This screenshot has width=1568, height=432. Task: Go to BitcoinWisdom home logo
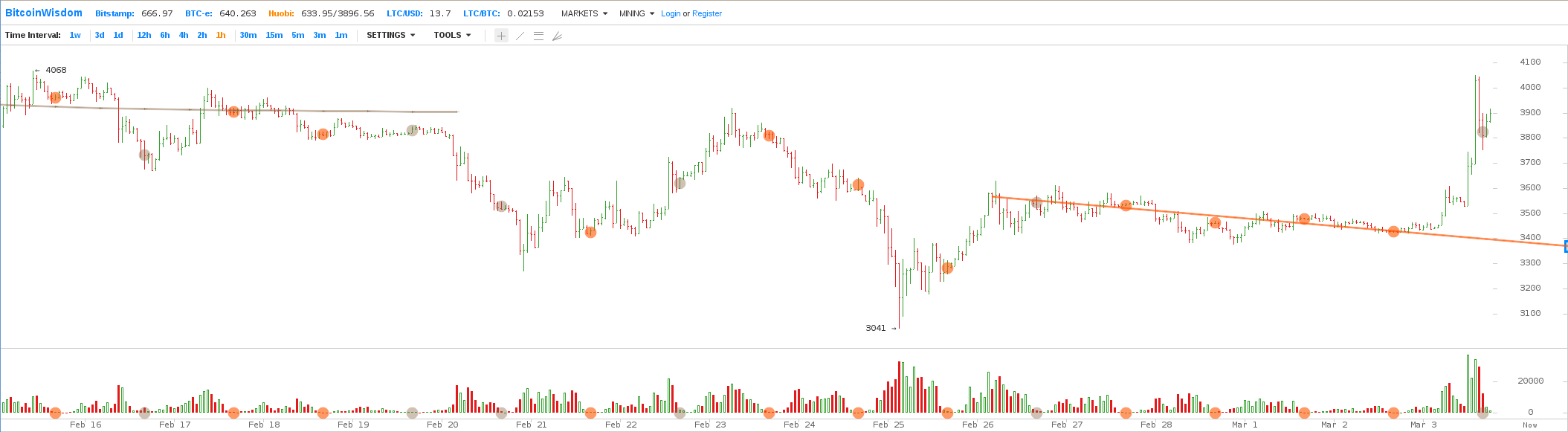coord(44,13)
